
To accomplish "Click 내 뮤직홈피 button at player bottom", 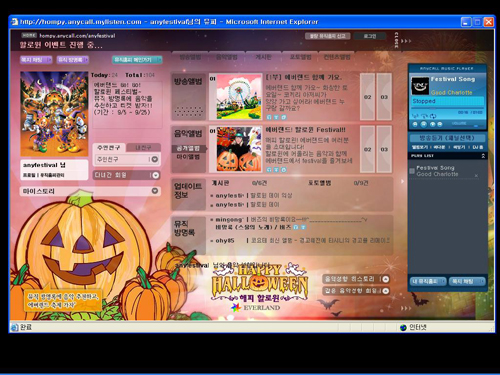I will tap(428, 281).
